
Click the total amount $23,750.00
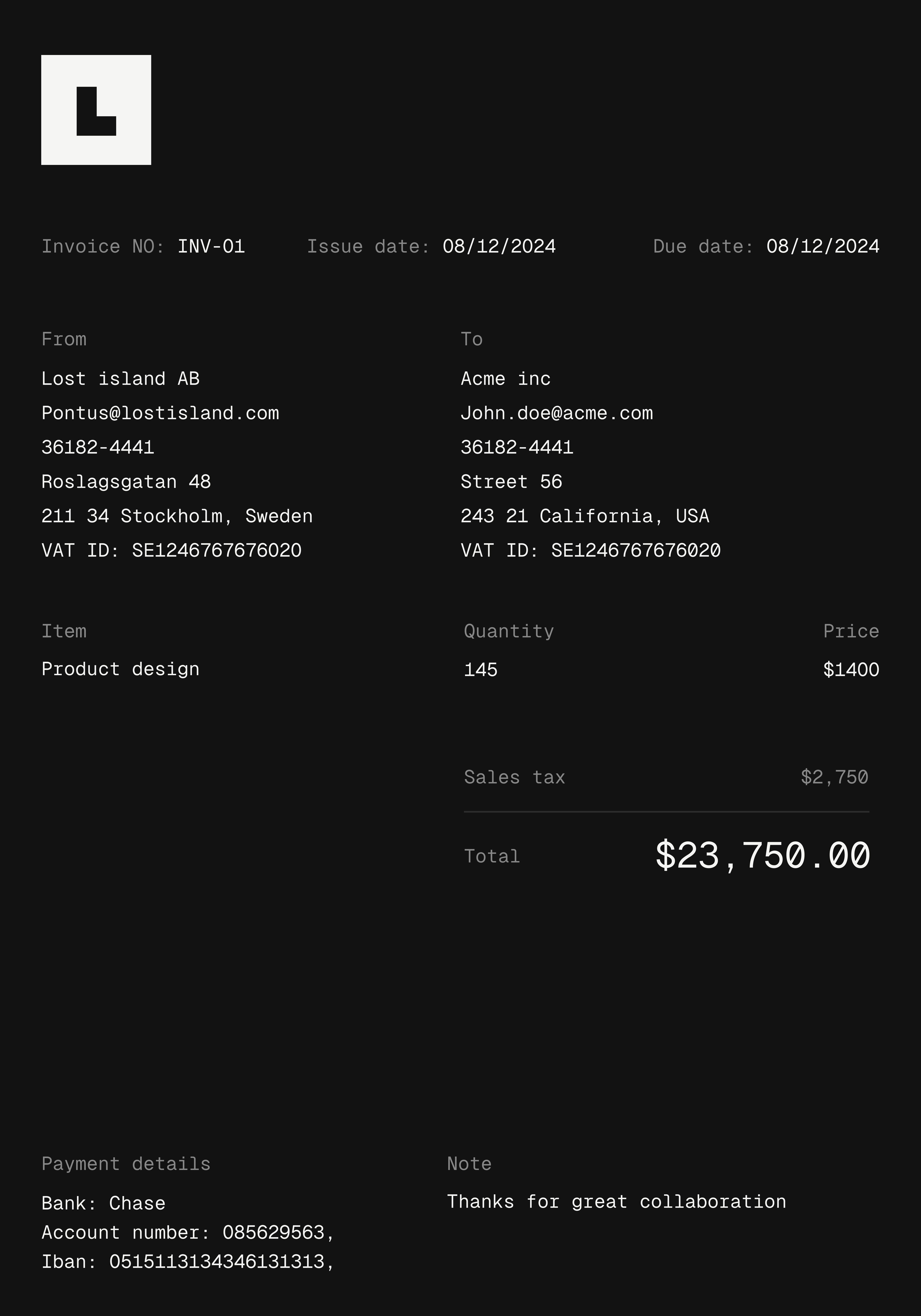tap(763, 856)
